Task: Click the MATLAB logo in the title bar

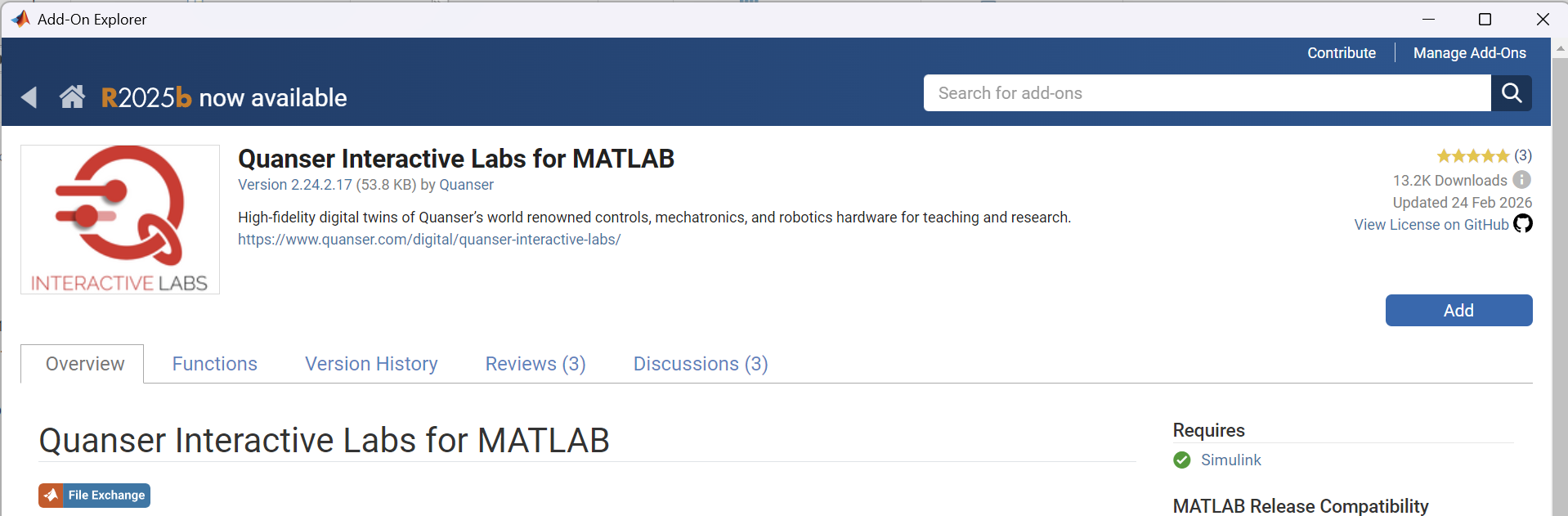Action: click(18, 18)
